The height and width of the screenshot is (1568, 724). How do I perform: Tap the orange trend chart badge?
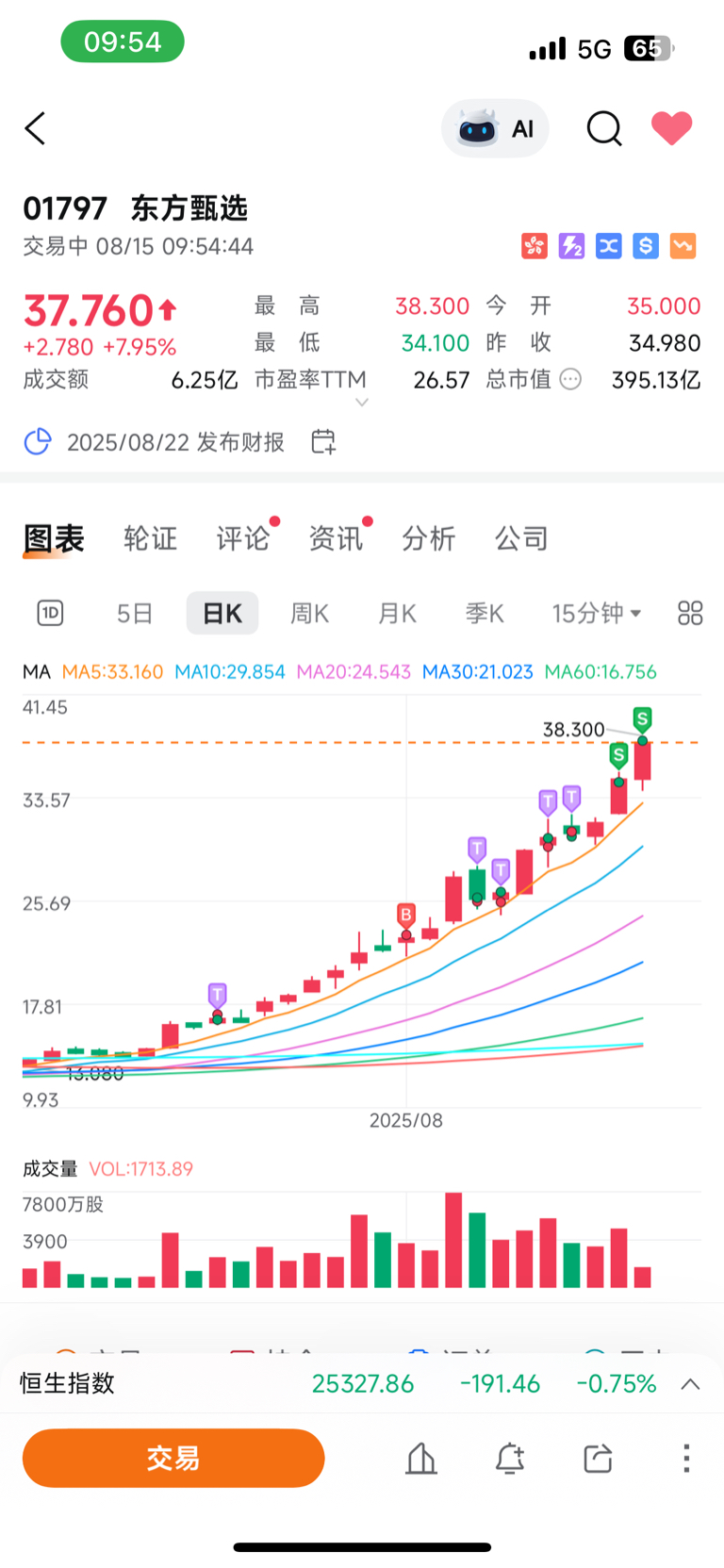click(683, 246)
